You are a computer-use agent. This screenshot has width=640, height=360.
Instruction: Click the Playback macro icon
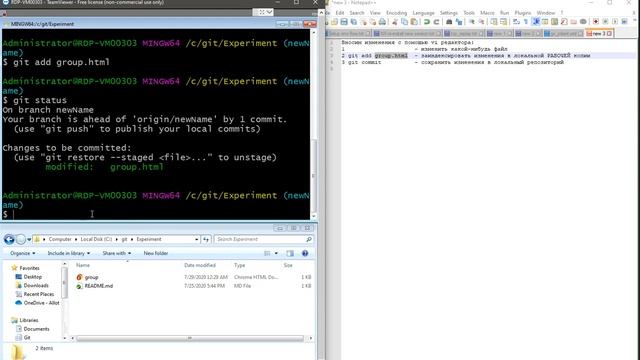[615, 22]
